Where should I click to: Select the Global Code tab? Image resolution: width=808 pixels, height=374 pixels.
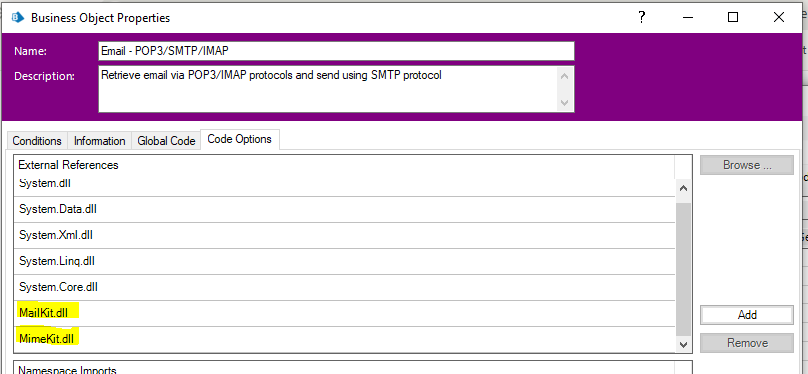coord(166,141)
